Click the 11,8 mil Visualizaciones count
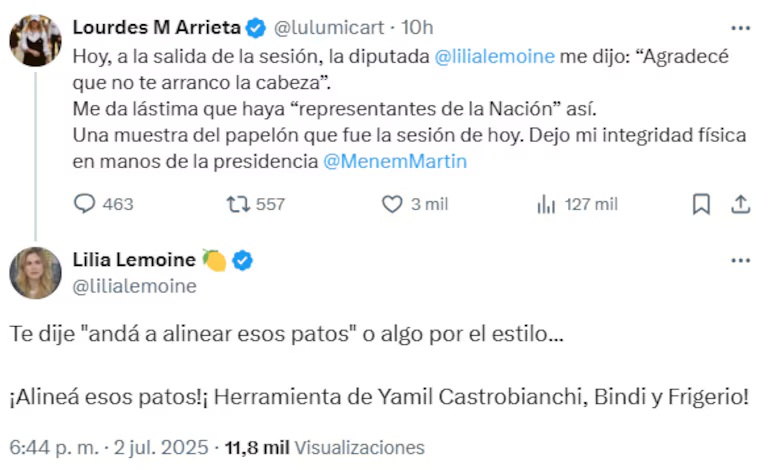 pos(324,448)
